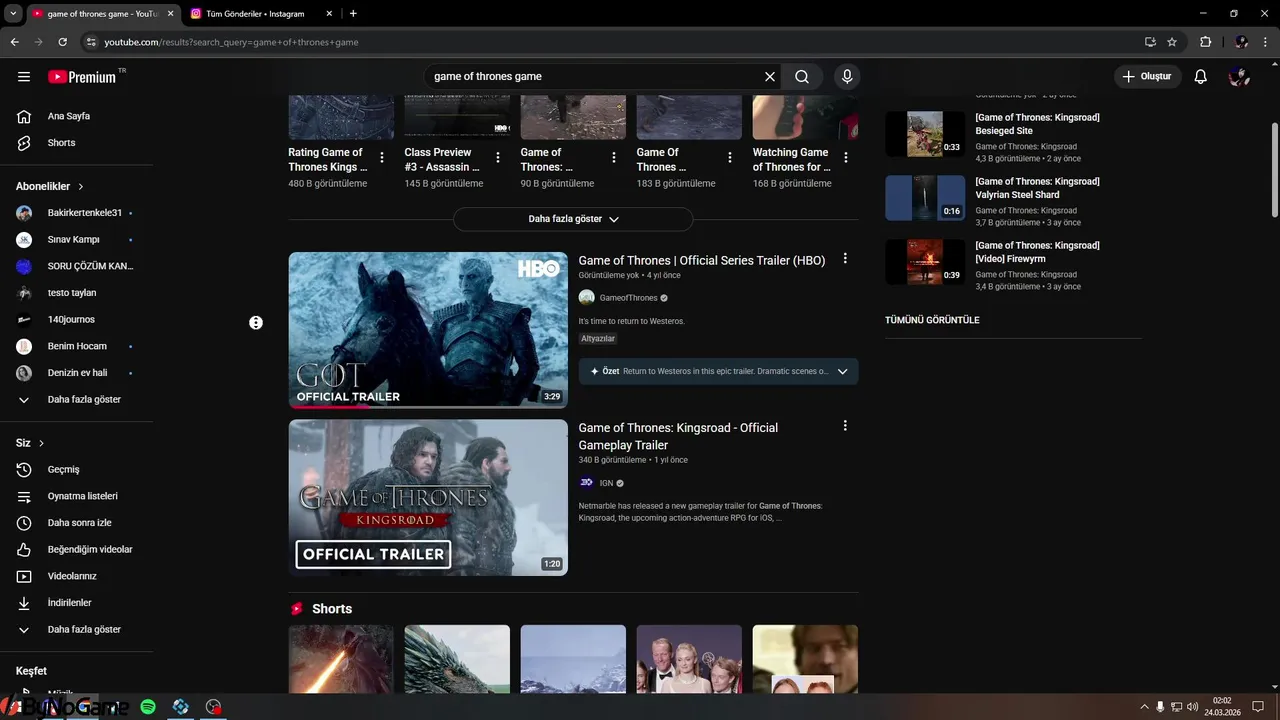Open options for Rating Game of Thrones Kings video
1280x720 pixels.
point(382,158)
